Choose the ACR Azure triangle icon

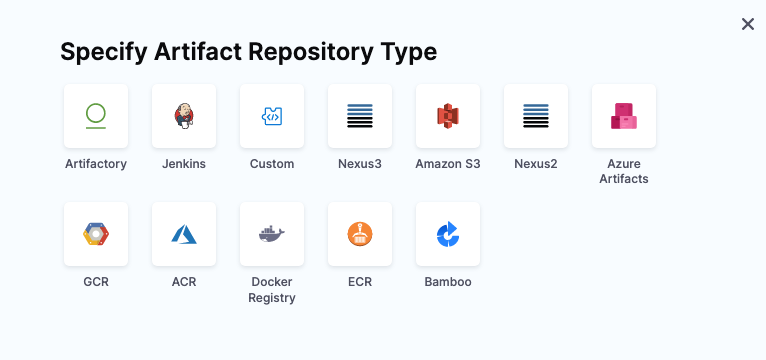click(184, 234)
